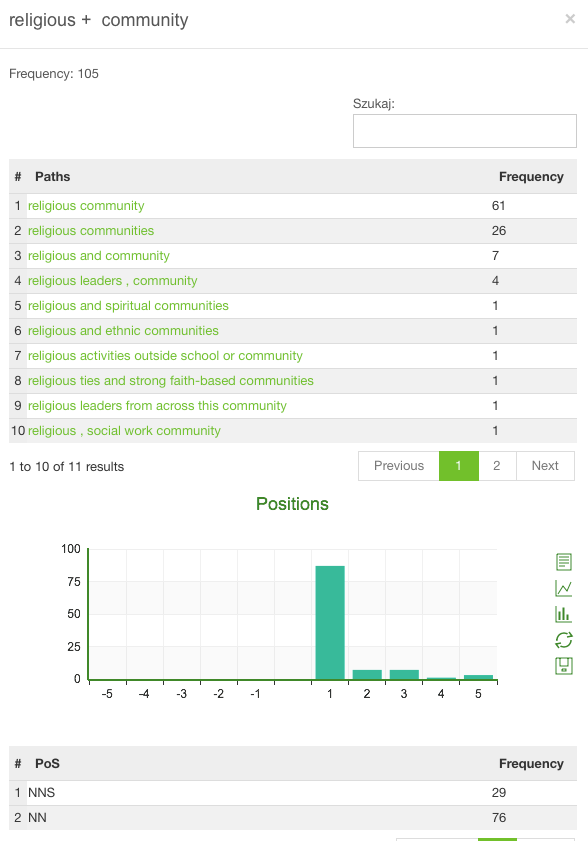Image resolution: width=588 pixels, height=841 pixels.
Task: Sort PoS table by PoS header
Action: (47, 763)
